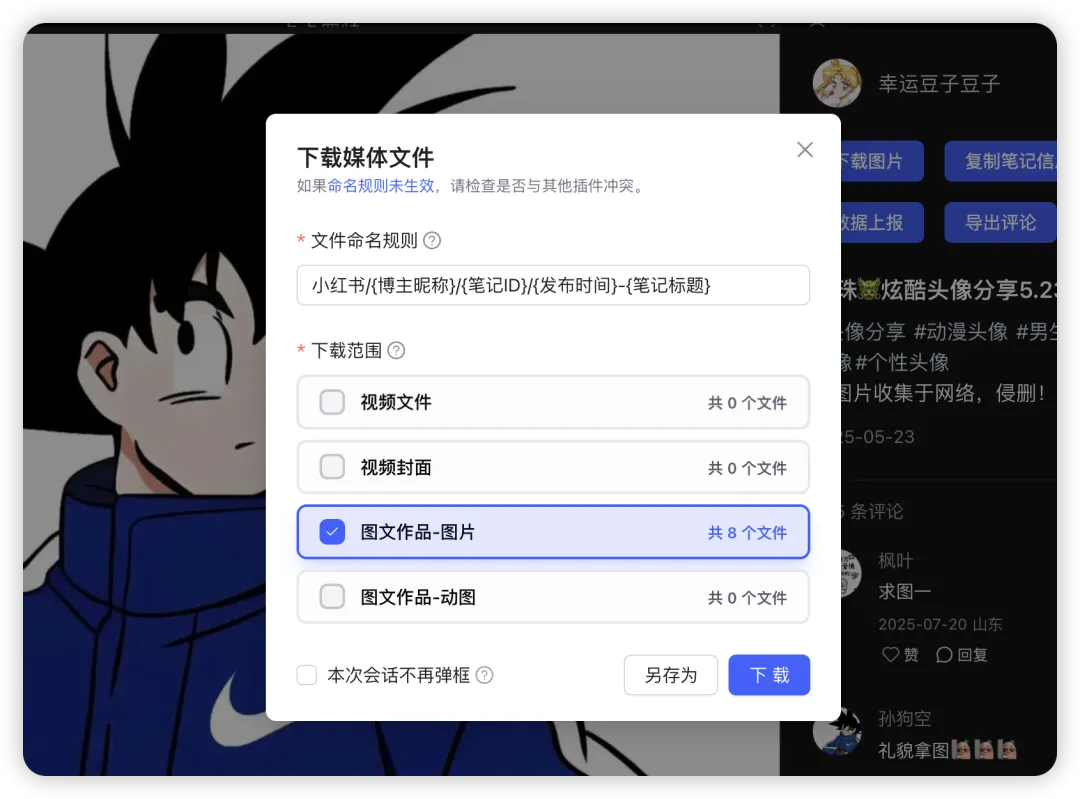Uncheck the 图文作品-图片 option
1080x799 pixels.
[332, 532]
